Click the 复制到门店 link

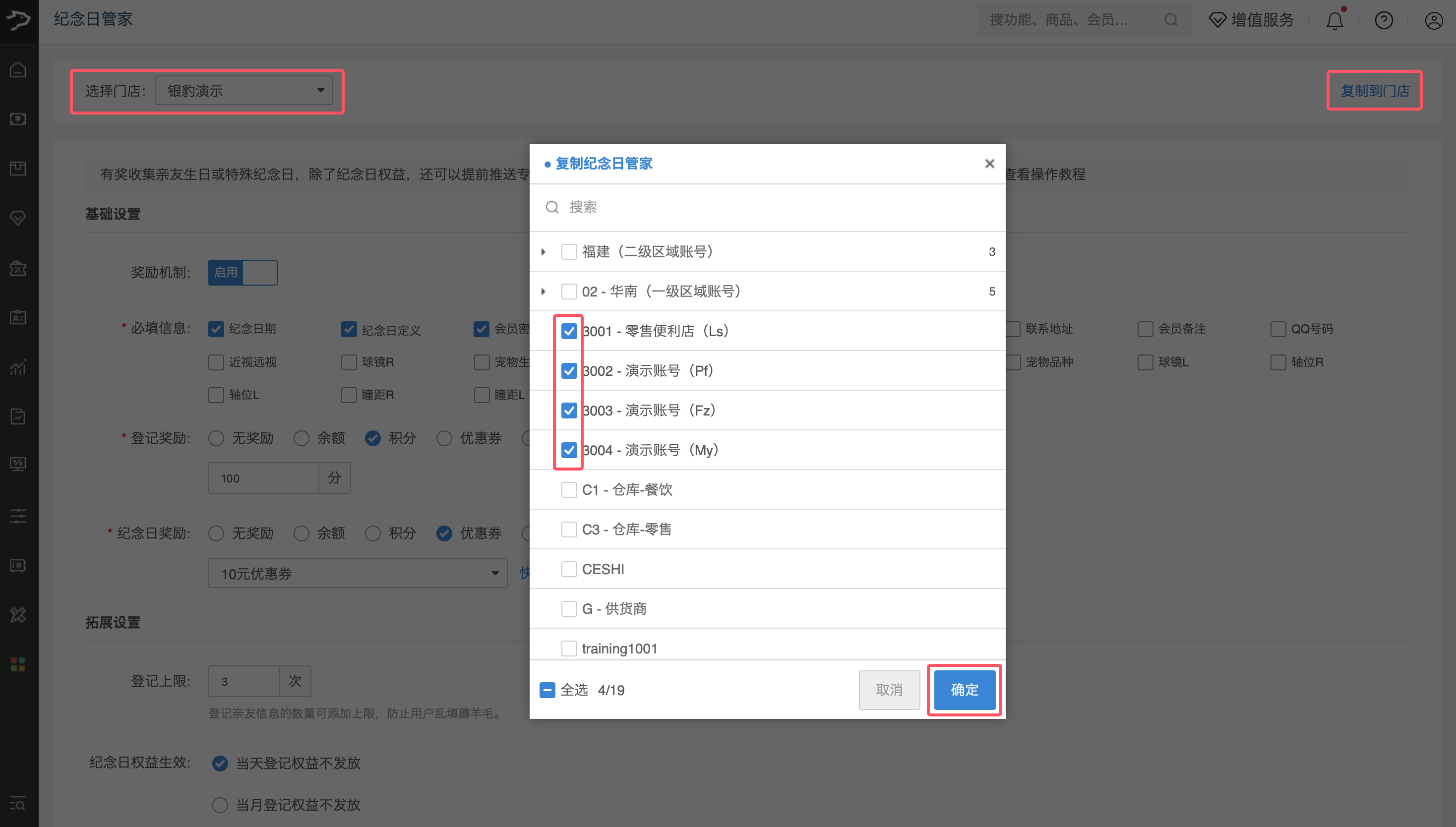click(1375, 91)
